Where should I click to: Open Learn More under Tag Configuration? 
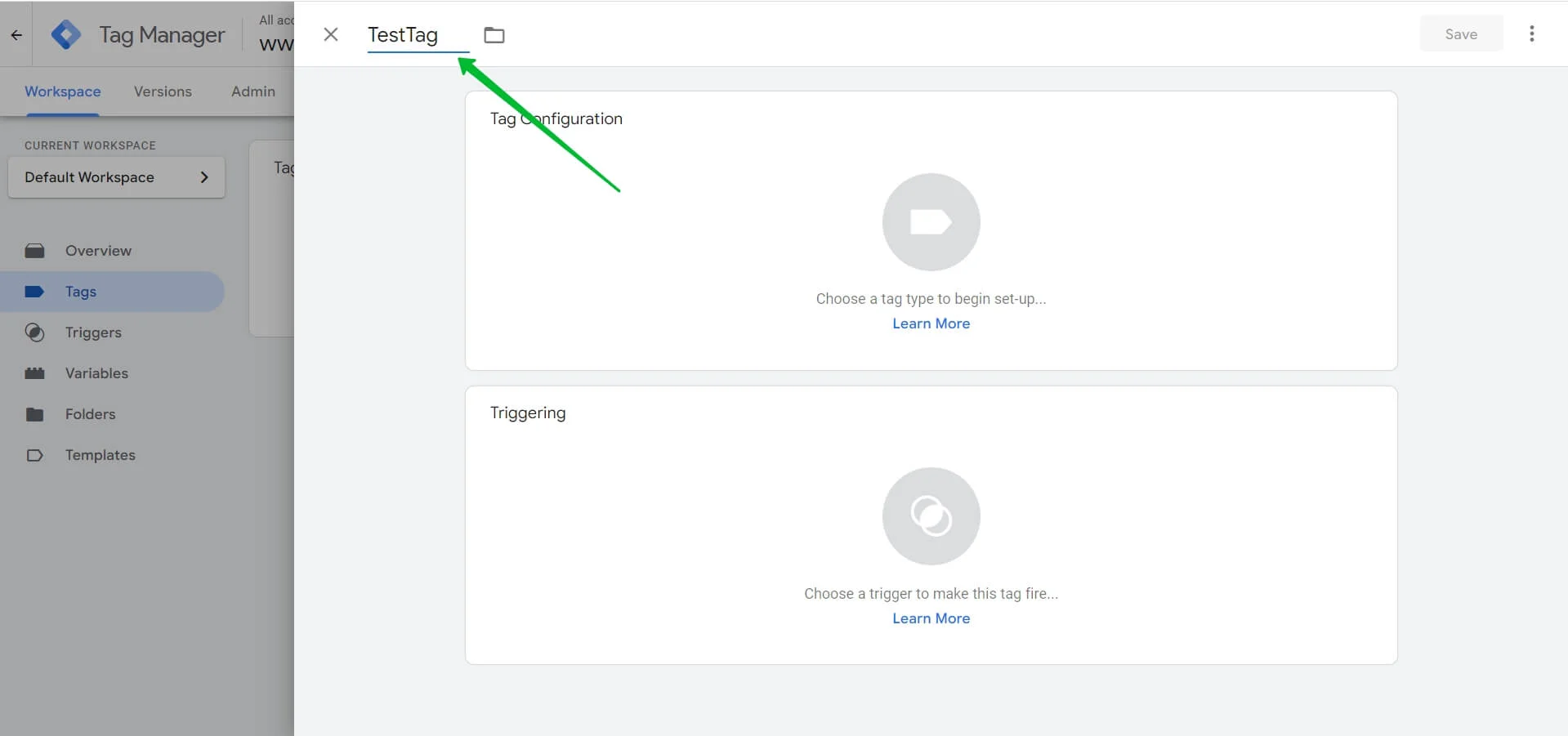click(x=931, y=323)
